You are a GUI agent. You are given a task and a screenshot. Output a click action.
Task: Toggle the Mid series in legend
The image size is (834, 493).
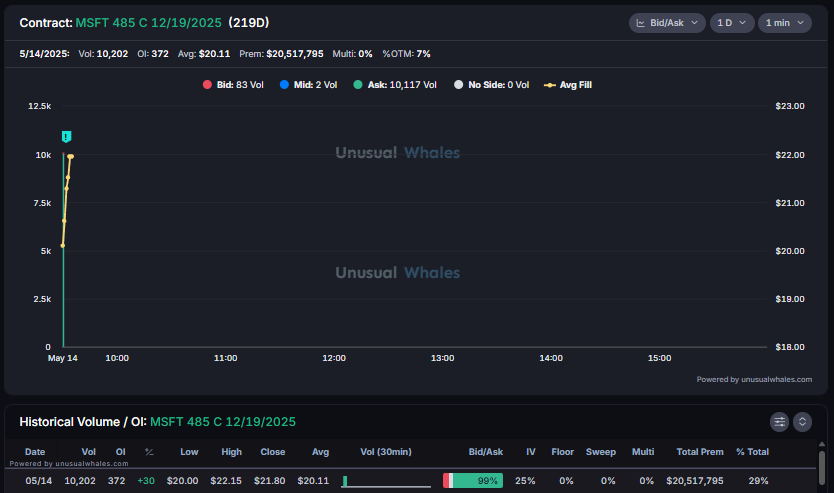(308, 85)
